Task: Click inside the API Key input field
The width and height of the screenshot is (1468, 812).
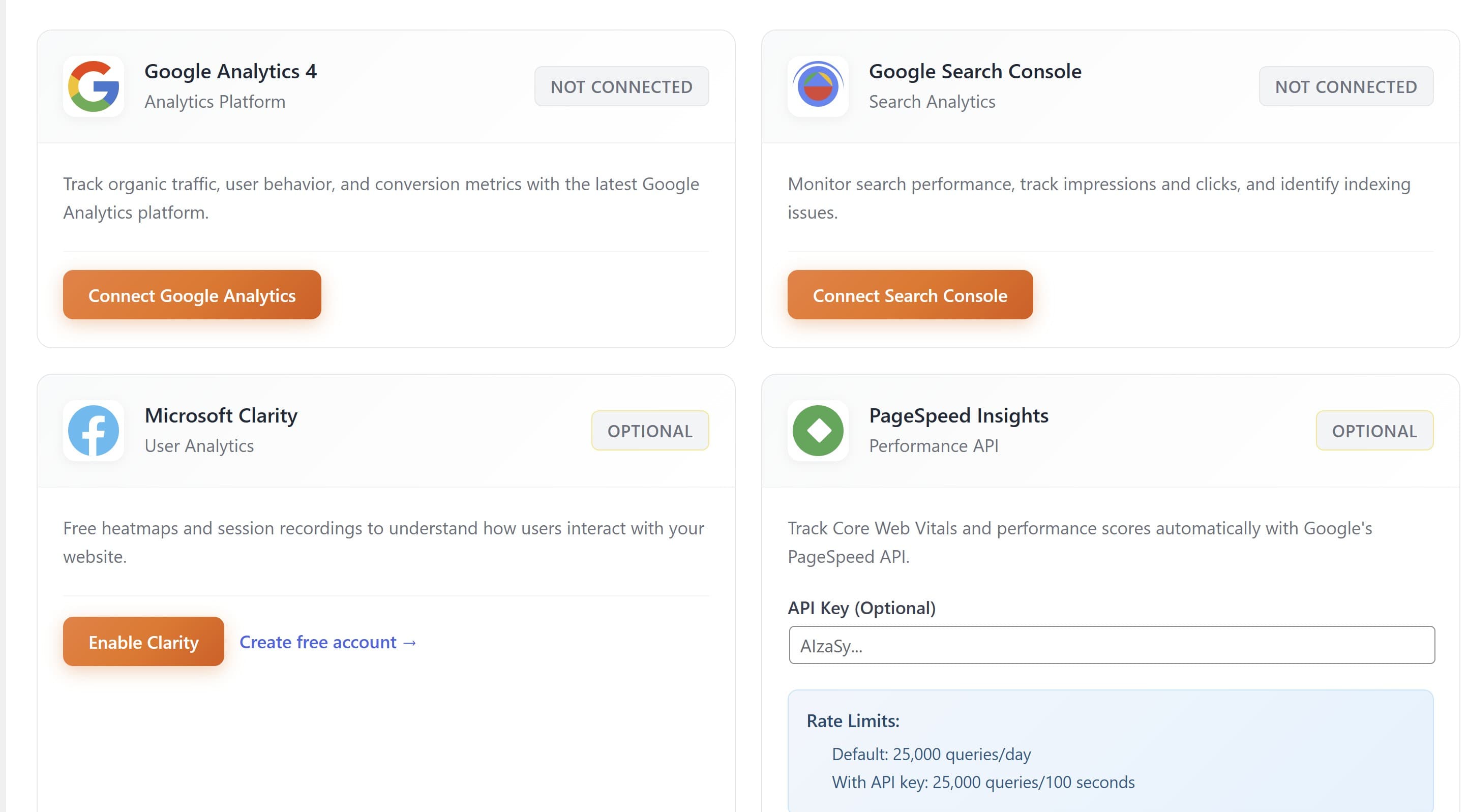Action: (1111, 645)
